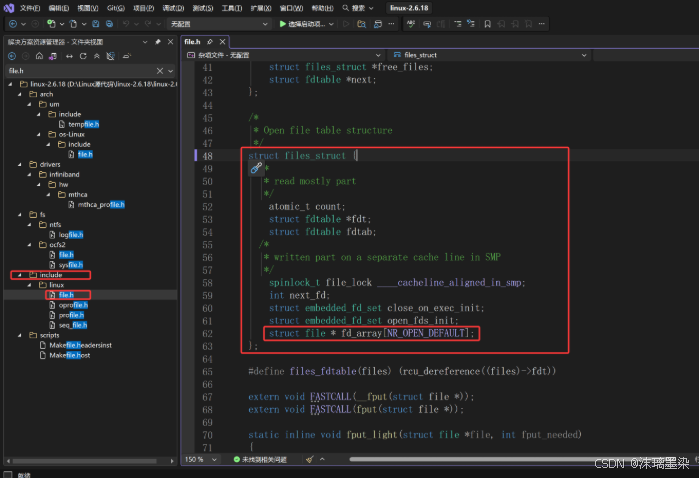699x478 pixels.
Task: Open the Git(G) menu
Action: 116,8
